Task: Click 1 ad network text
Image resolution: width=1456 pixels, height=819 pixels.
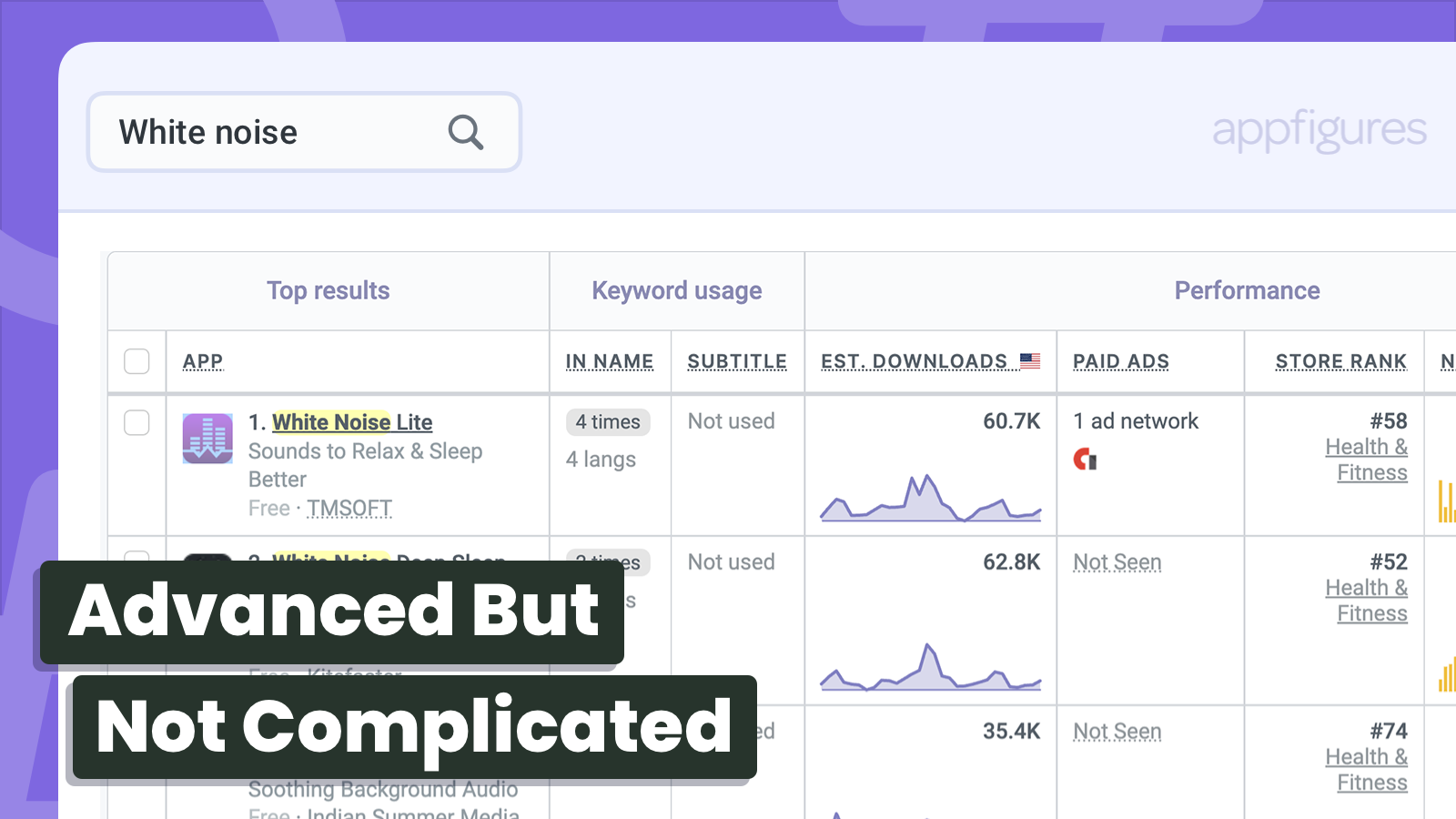Action: pos(1136,421)
